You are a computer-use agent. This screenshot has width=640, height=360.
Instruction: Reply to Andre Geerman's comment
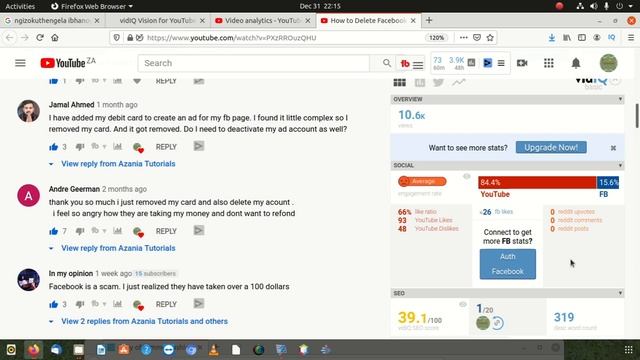pos(166,231)
